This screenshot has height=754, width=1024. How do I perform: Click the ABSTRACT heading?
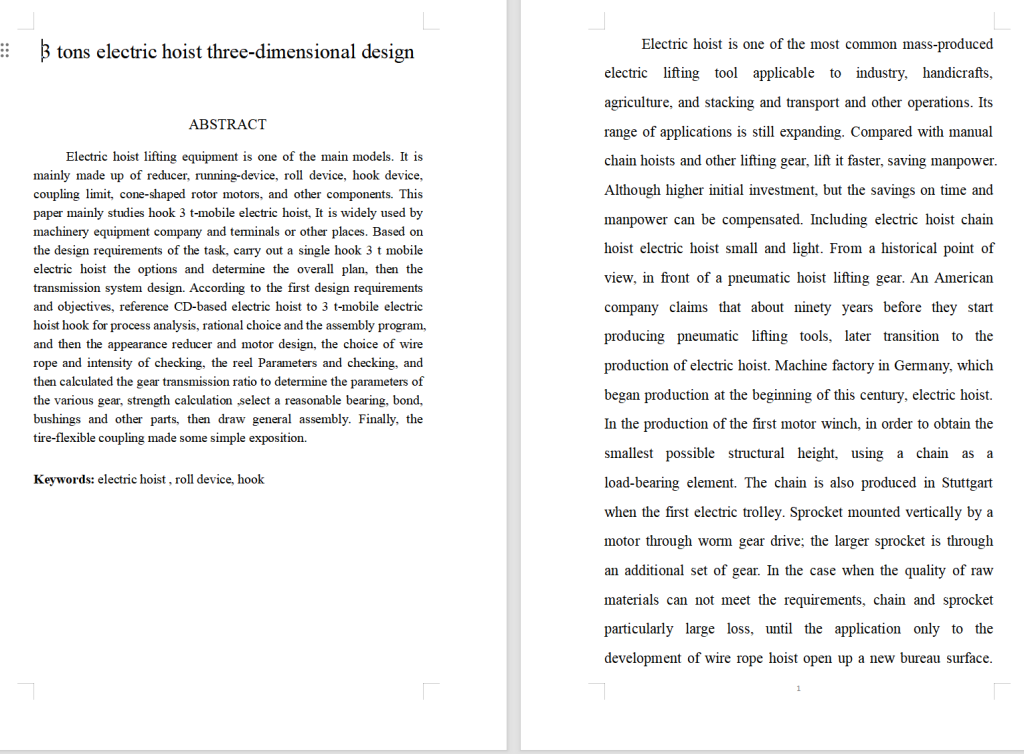tap(227, 124)
